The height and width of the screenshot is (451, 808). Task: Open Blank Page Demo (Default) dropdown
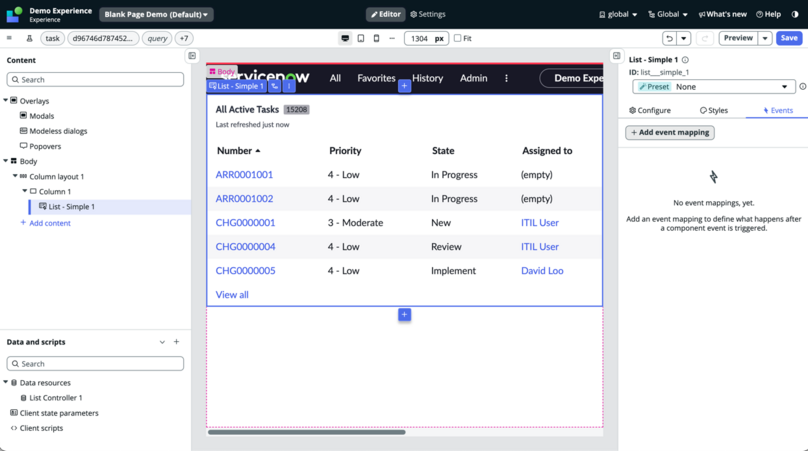coord(156,14)
